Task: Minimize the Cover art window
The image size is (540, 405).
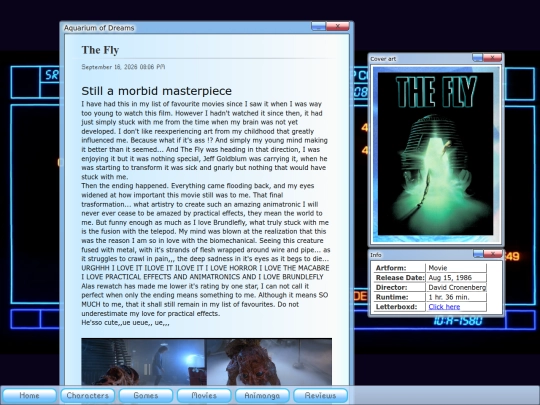Action: pos(477,58)
